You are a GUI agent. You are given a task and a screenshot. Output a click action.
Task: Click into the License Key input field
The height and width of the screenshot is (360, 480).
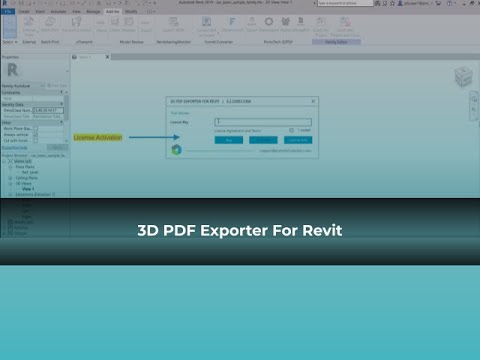tap(263, 122)
